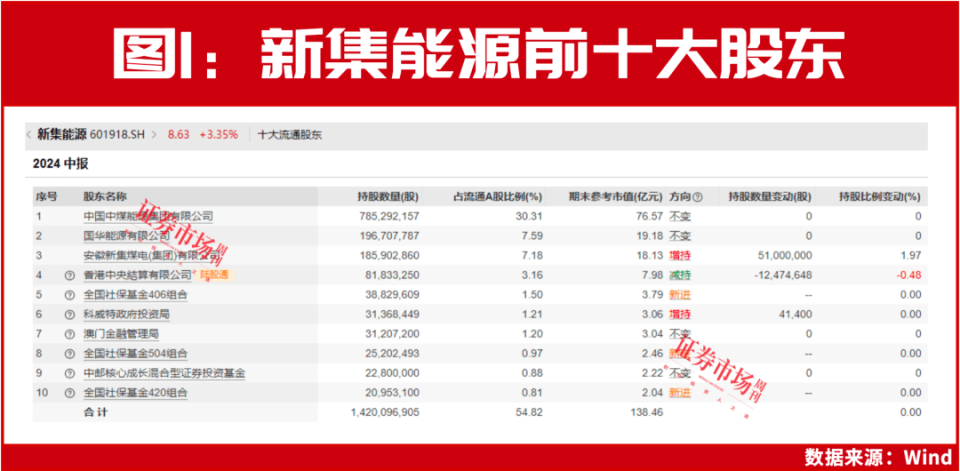The width and height of the screenshot is (960, 471).
Task: Click the stock code 601918.SH
Action: pos(118,135)
